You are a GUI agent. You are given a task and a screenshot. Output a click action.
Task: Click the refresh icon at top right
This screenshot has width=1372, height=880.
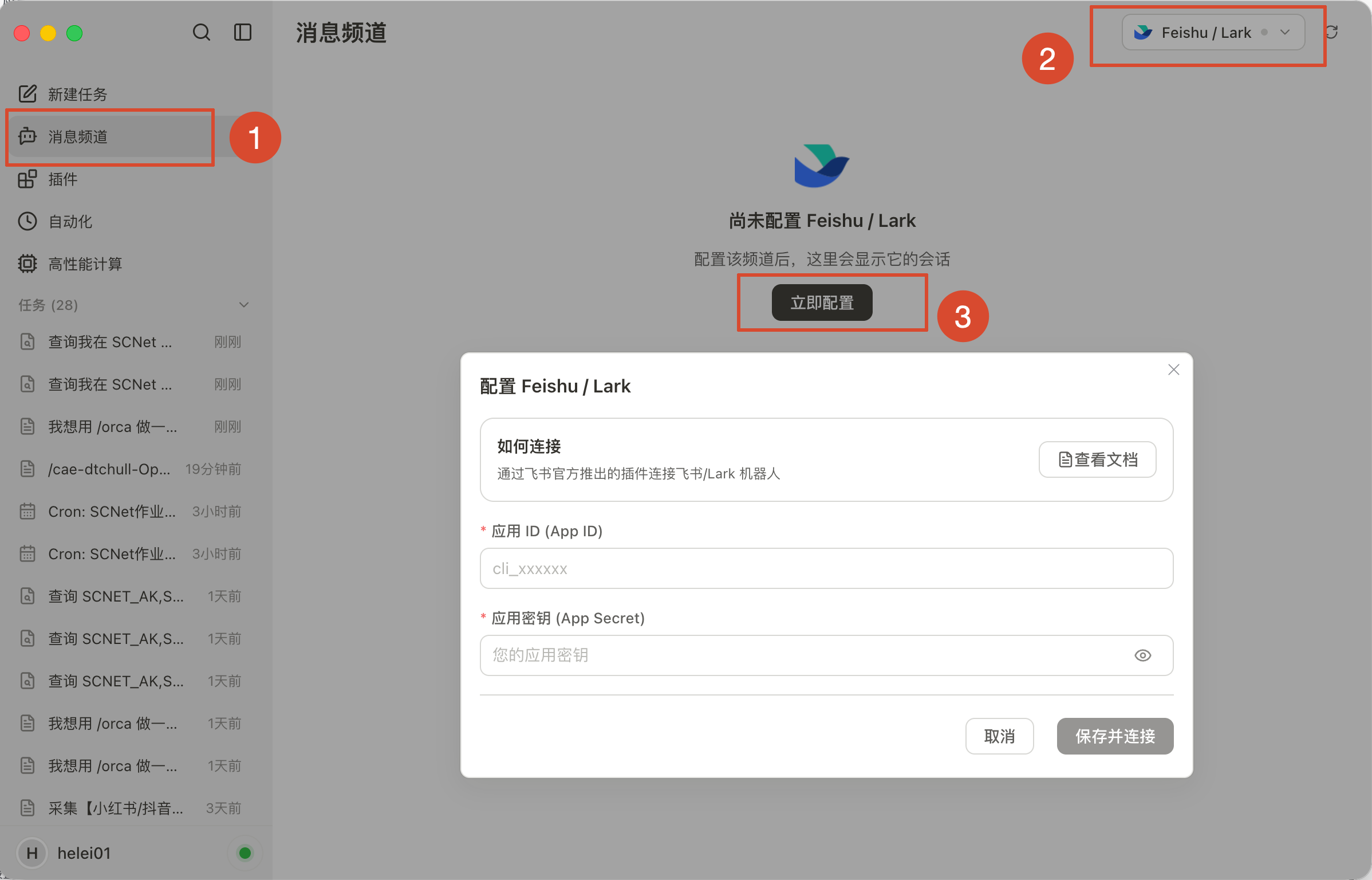click(1331, 33)
